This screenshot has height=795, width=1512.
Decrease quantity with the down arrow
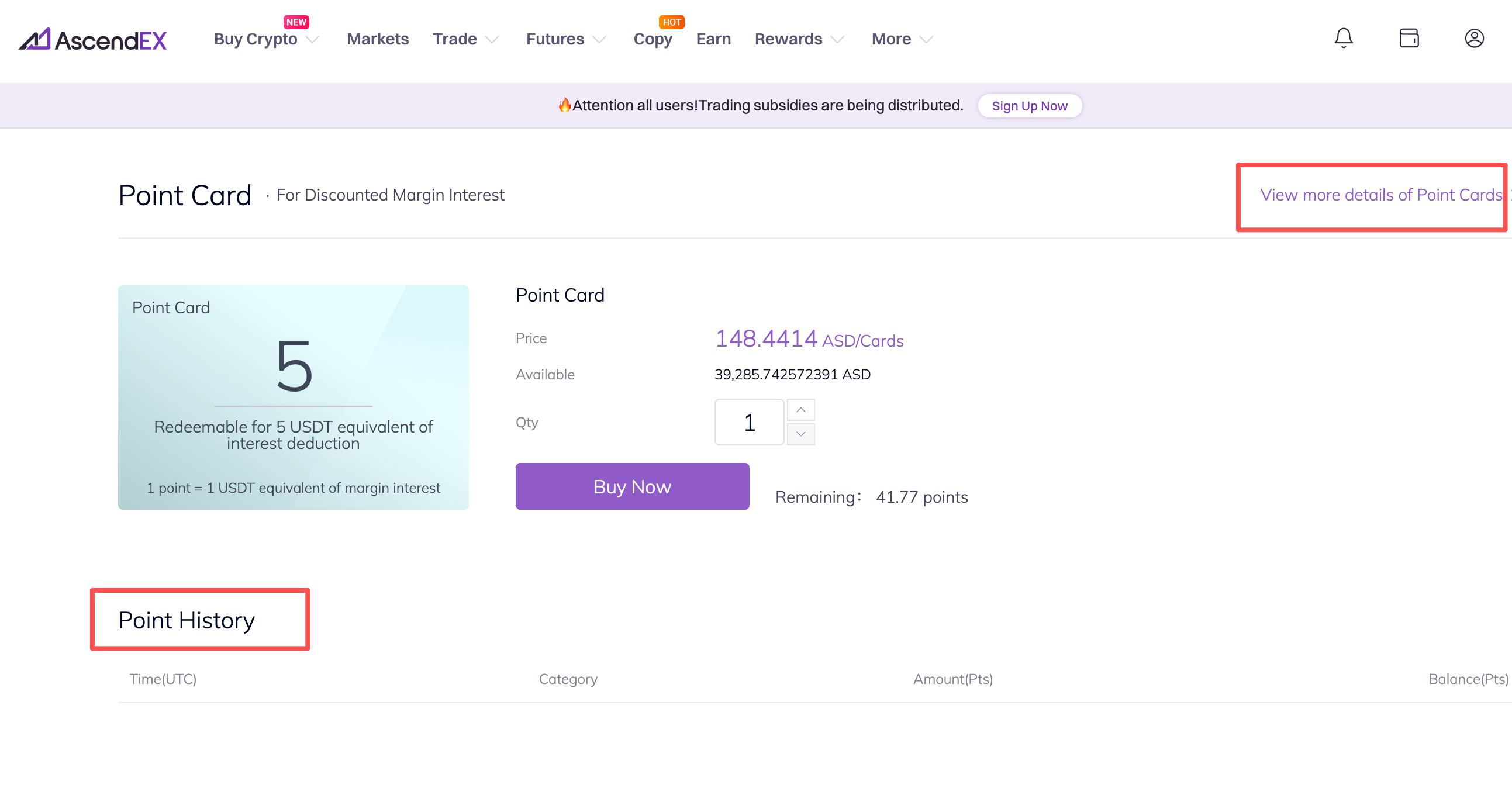click(x=800, y=434)
